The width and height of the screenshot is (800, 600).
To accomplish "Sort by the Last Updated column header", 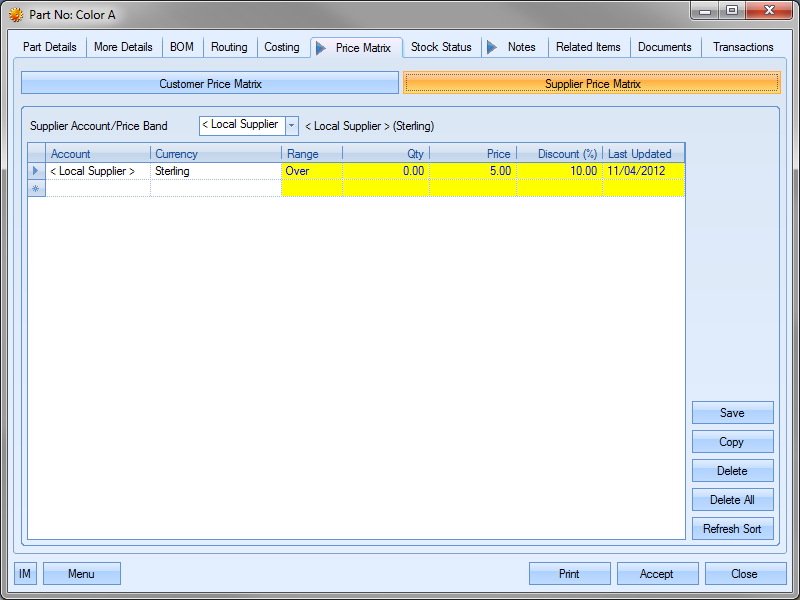I will pos(643,154).
